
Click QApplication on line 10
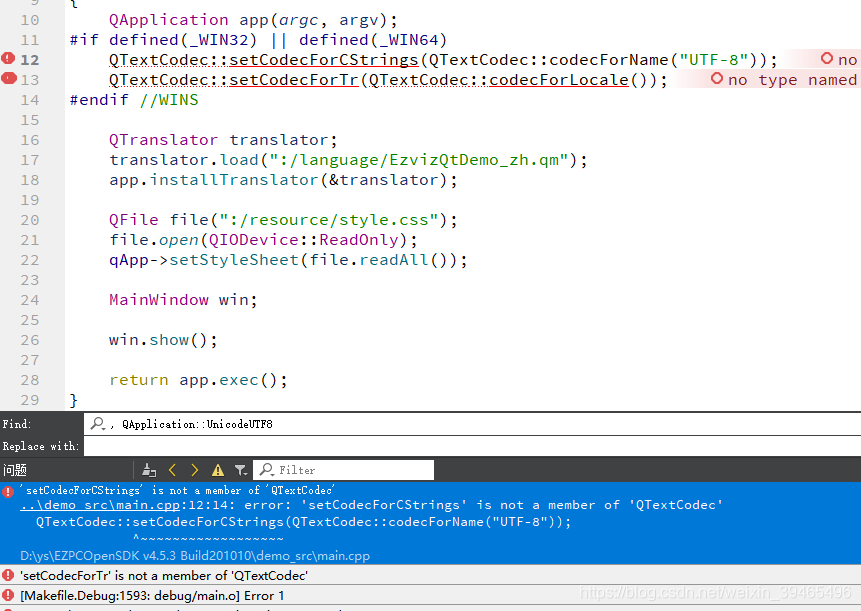[169, 20]
